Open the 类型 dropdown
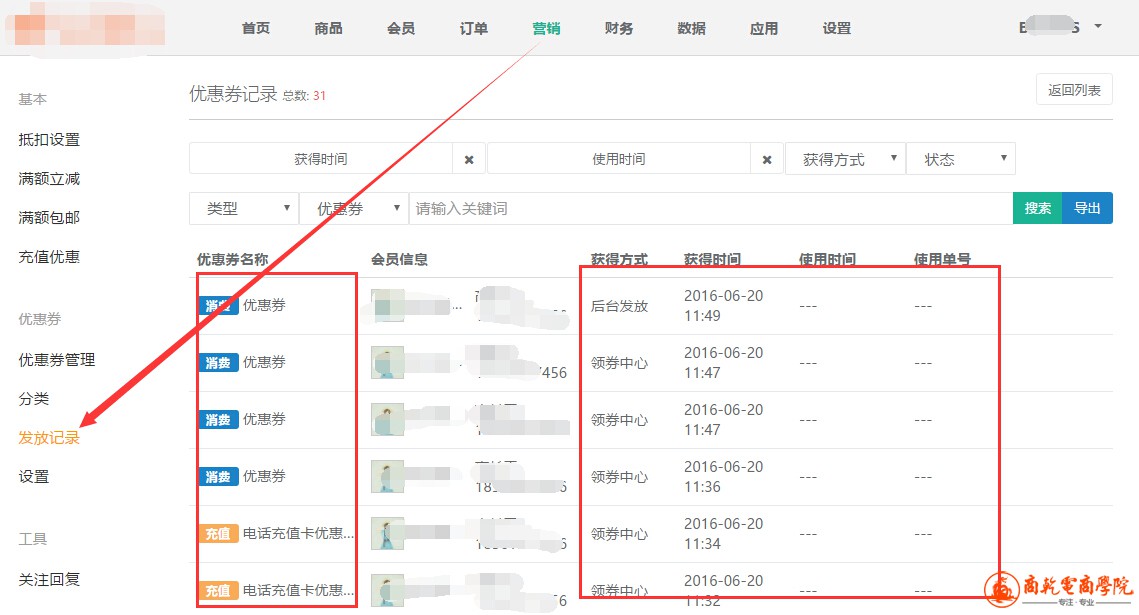This screenshot has width=1139, height=615. [x=243, y=208]
